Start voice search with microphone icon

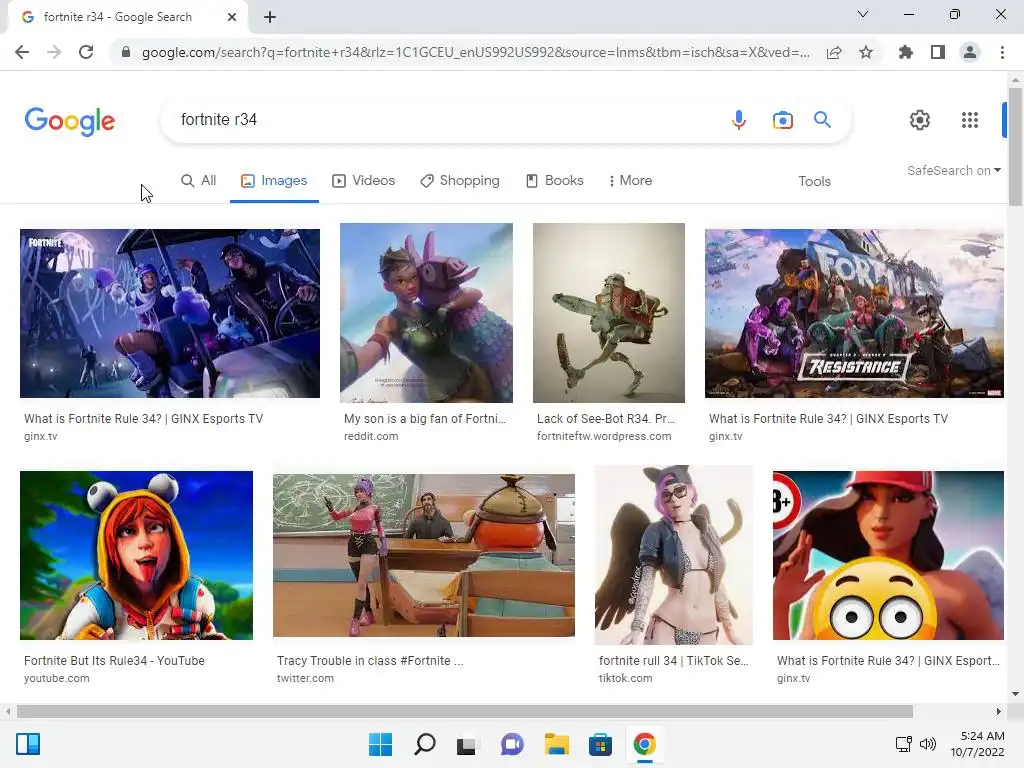tap(739, 120)
